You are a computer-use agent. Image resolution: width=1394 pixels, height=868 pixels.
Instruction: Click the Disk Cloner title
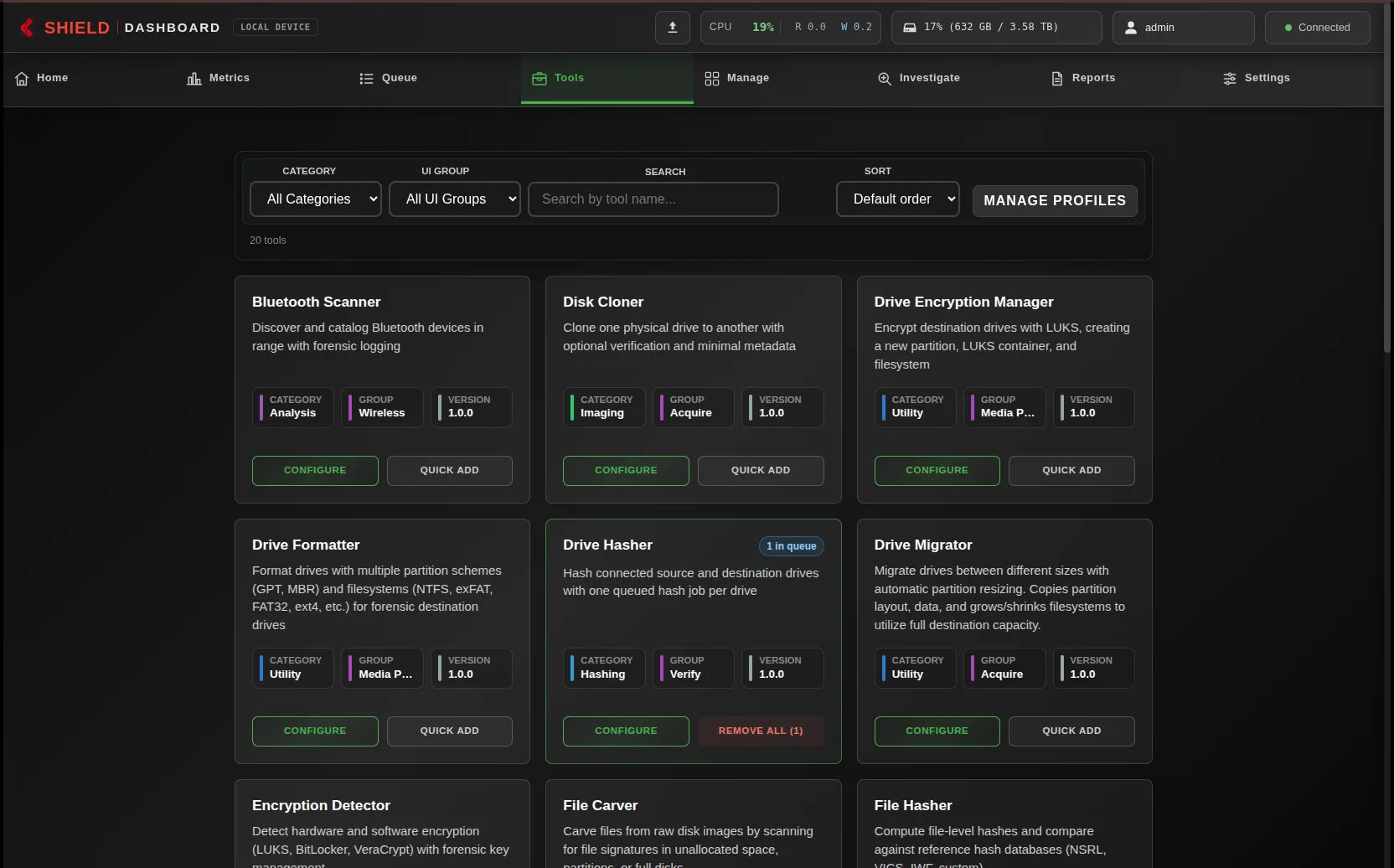(x=603, y=302)
